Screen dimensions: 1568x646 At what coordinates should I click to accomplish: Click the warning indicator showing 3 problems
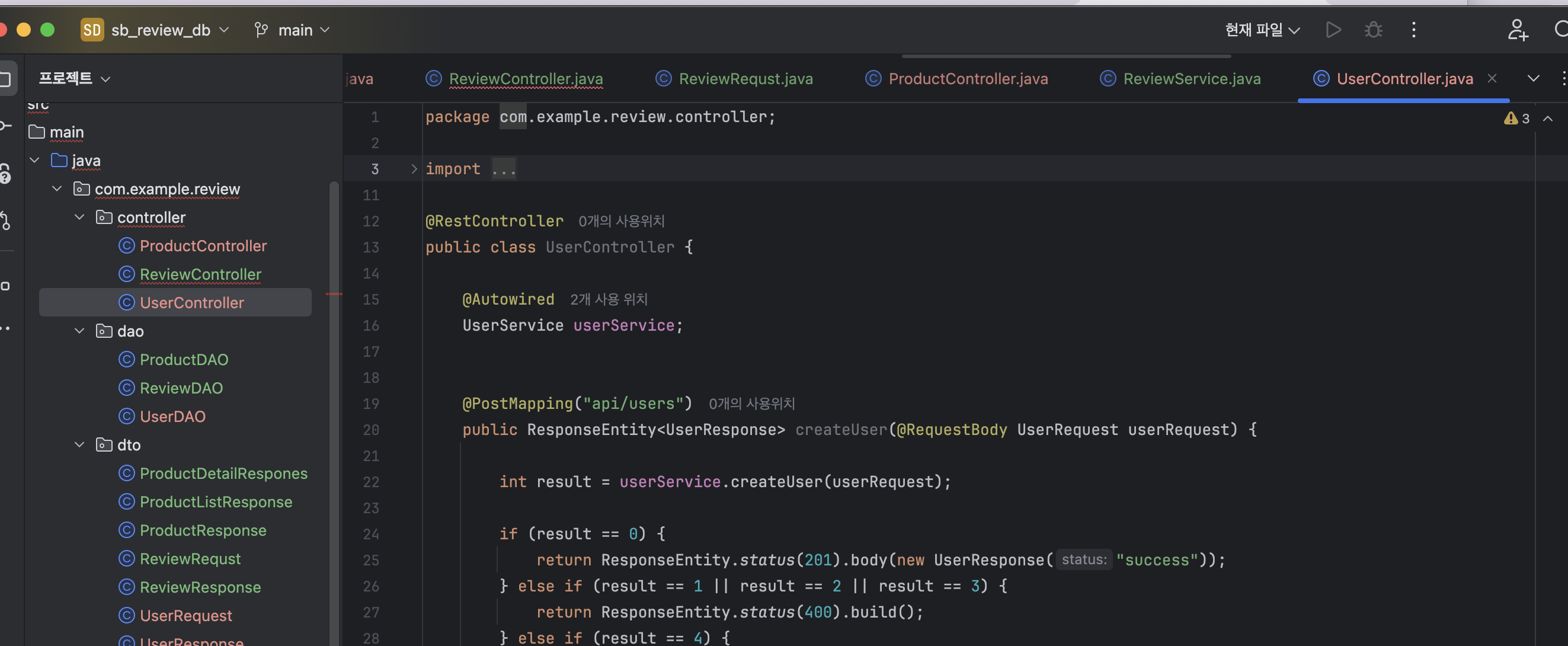pos(1516,118)
